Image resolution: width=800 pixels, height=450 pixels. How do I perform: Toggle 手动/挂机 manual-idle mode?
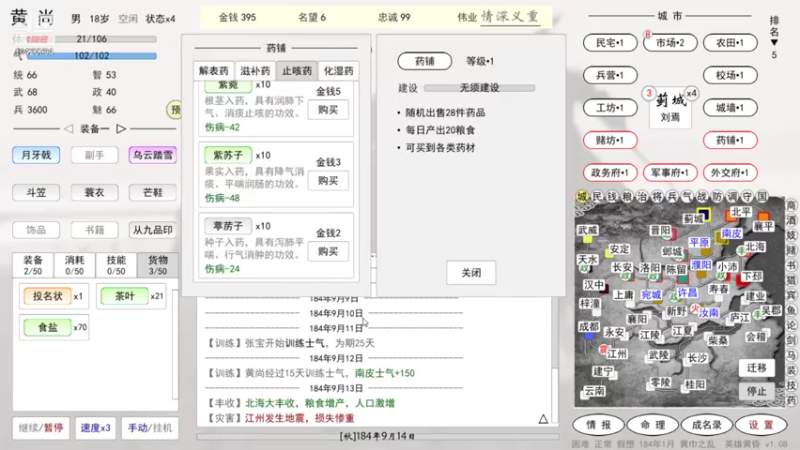coord(150,428)
